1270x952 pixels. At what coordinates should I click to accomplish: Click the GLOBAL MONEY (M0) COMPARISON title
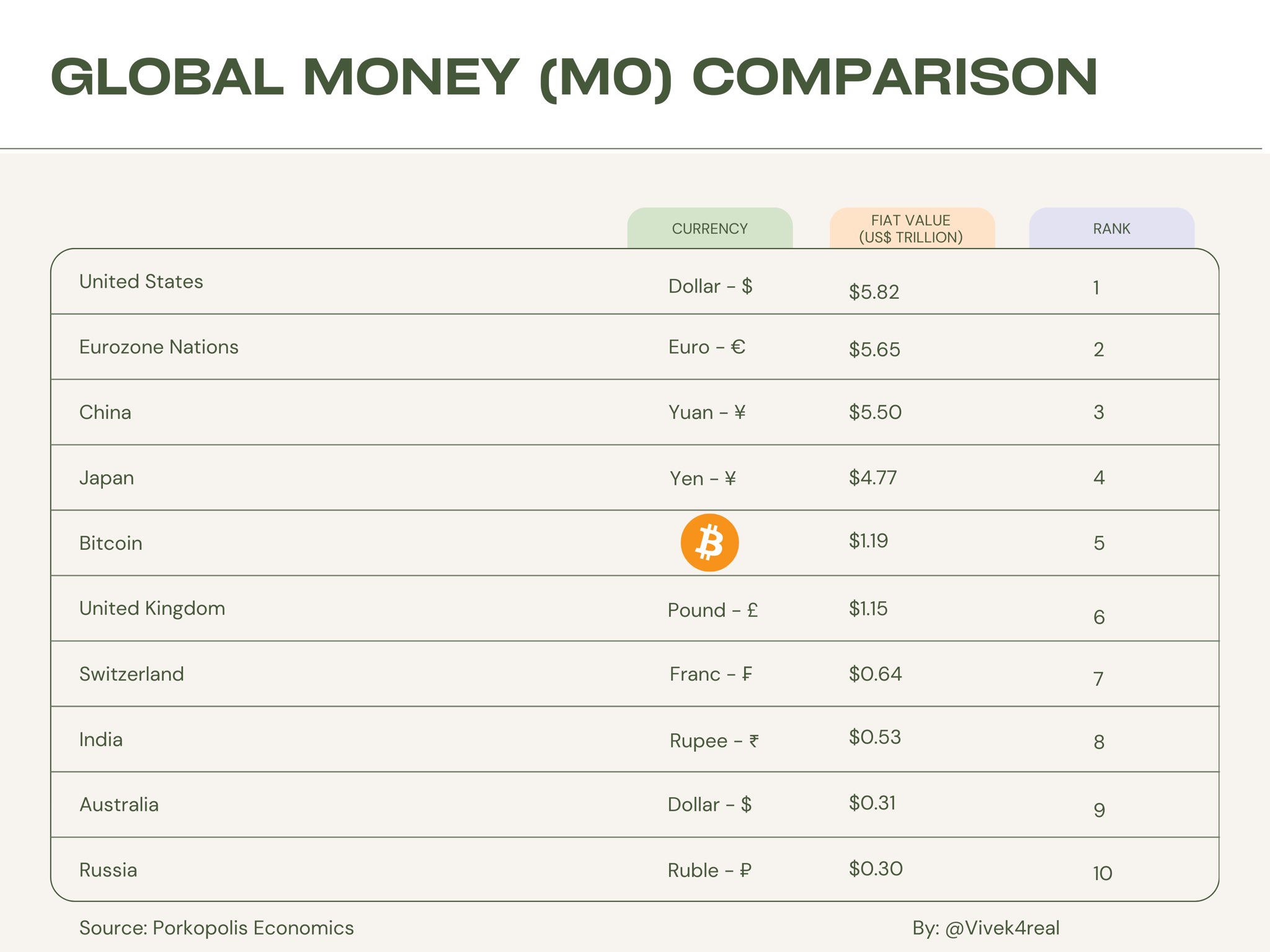click(x=574, y=77)
